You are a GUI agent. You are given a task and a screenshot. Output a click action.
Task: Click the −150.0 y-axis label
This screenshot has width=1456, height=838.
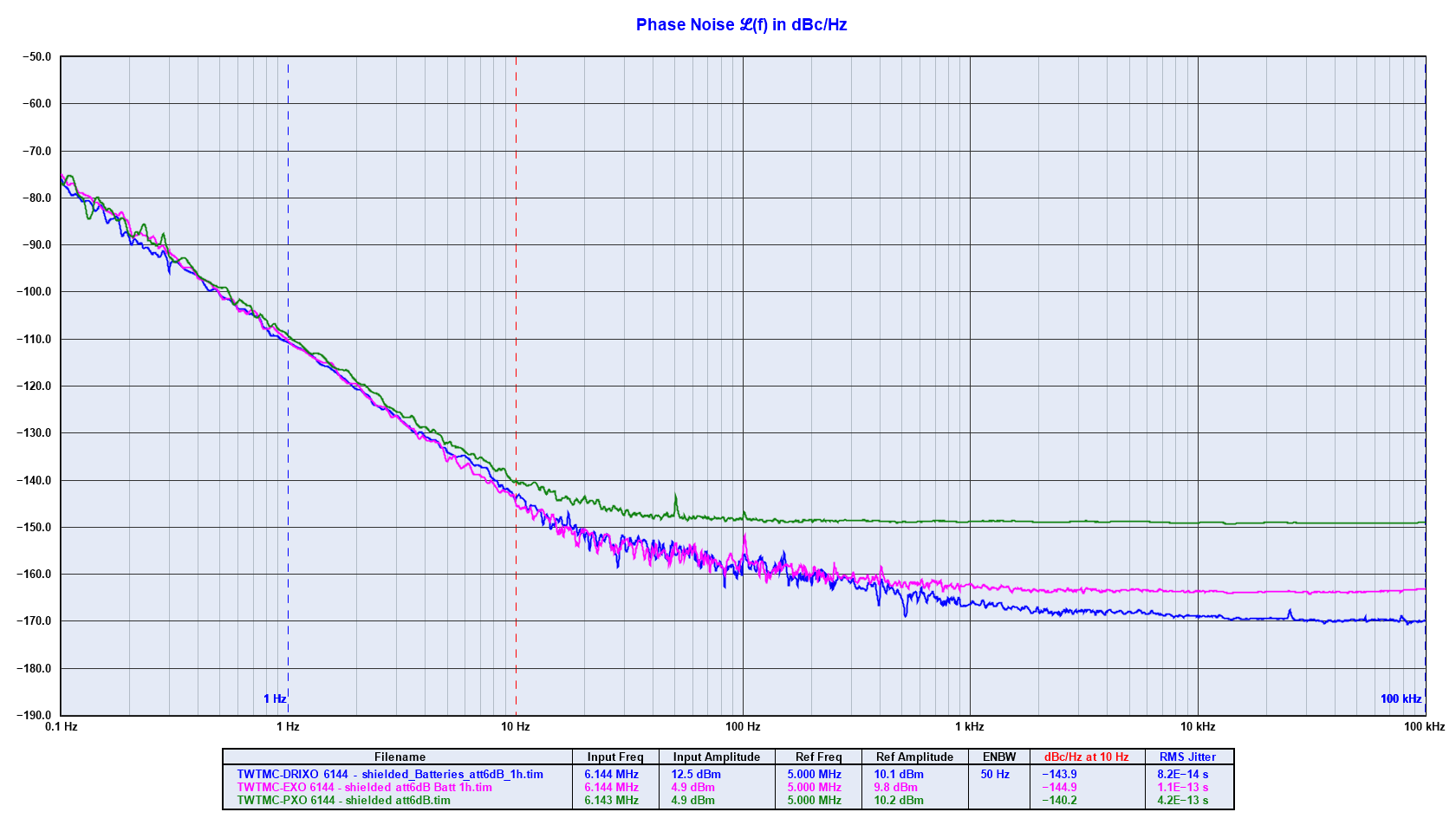[x=34, y=528]
